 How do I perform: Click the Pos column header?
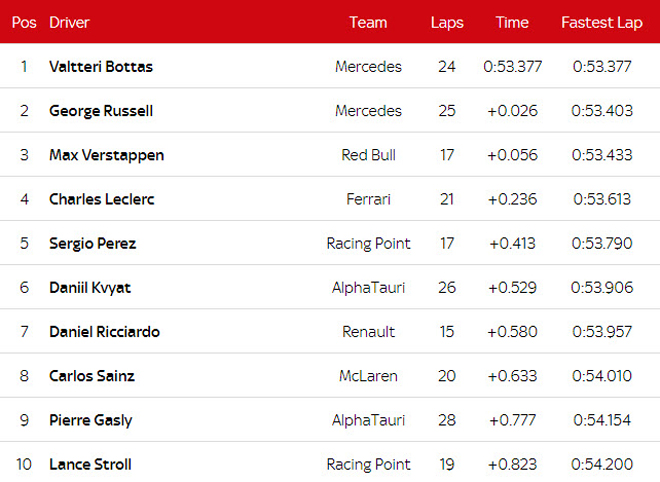pyautogui.click(x=24, y=23)
